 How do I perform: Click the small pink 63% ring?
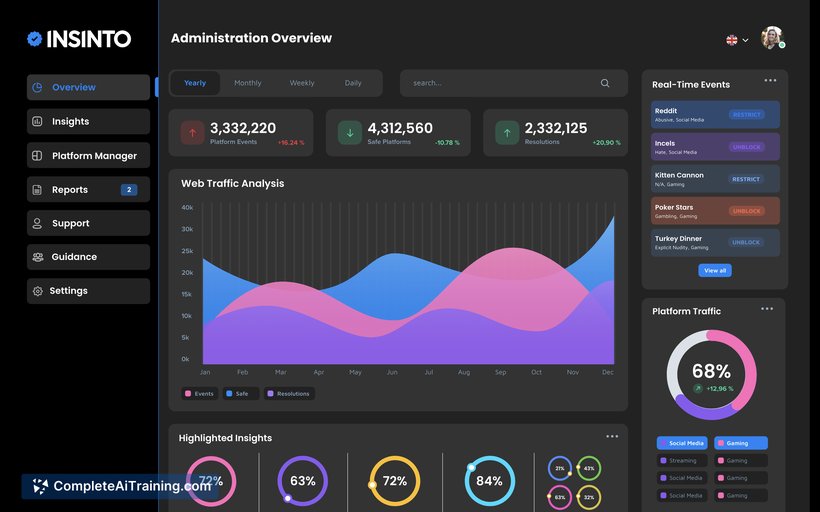click(x=560, y=497)
